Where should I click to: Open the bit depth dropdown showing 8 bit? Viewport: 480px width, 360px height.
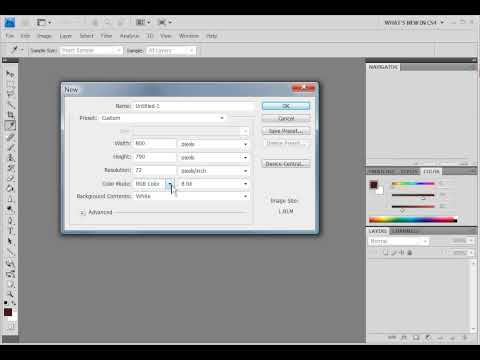[214, 184]
